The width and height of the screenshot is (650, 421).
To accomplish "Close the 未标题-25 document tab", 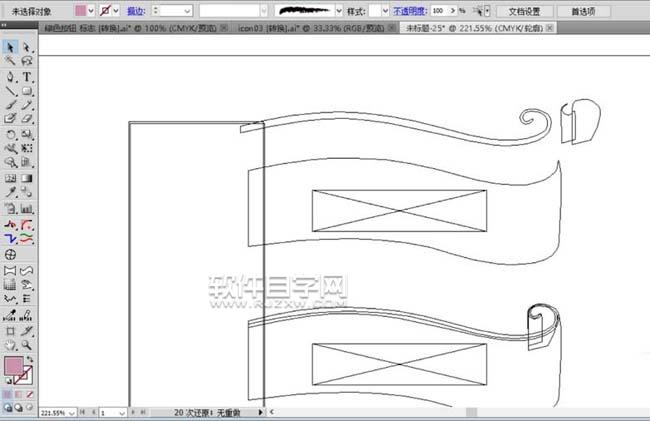I will 550,28.
